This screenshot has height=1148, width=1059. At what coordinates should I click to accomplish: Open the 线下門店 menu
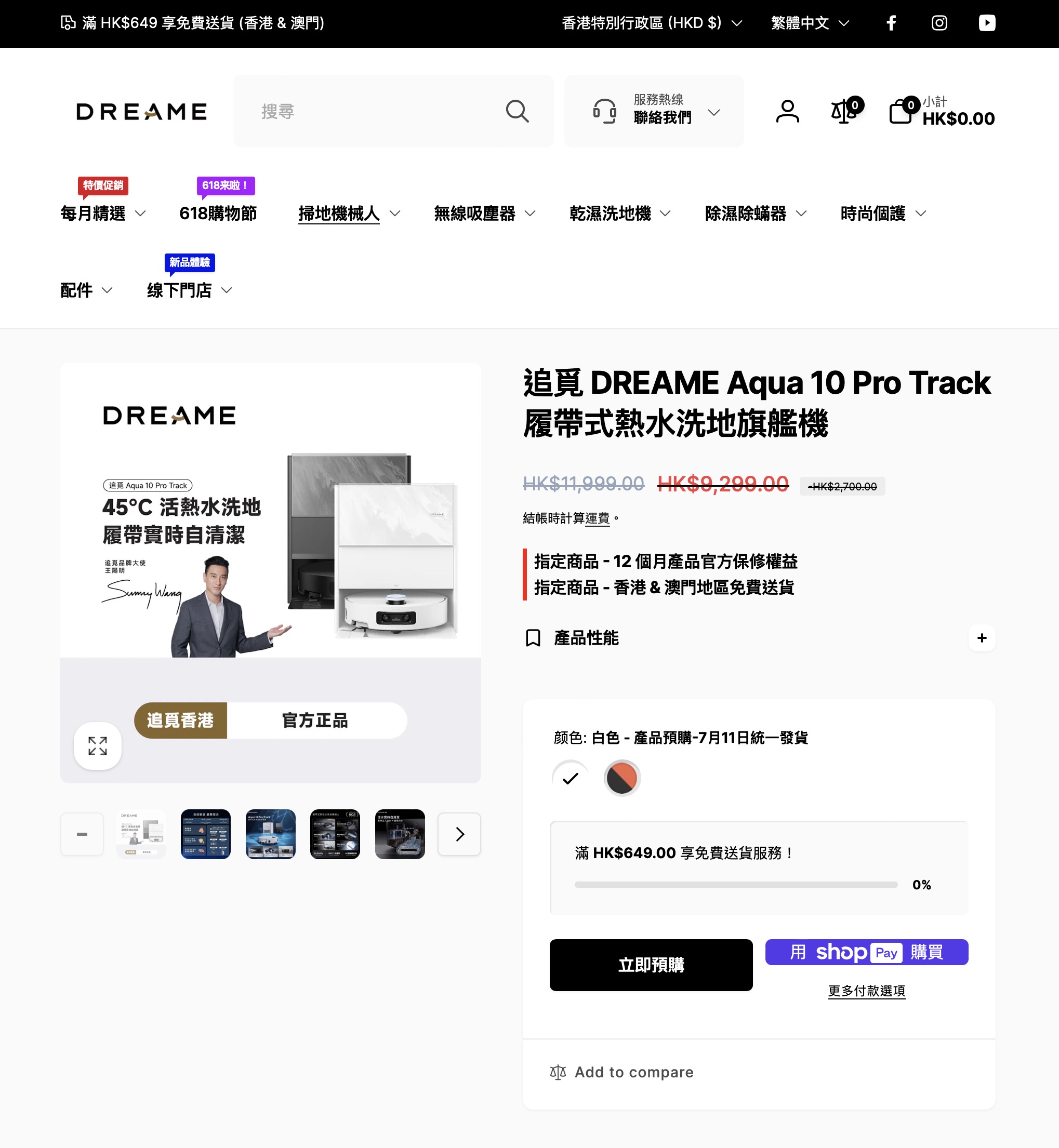tap(189, 290)
